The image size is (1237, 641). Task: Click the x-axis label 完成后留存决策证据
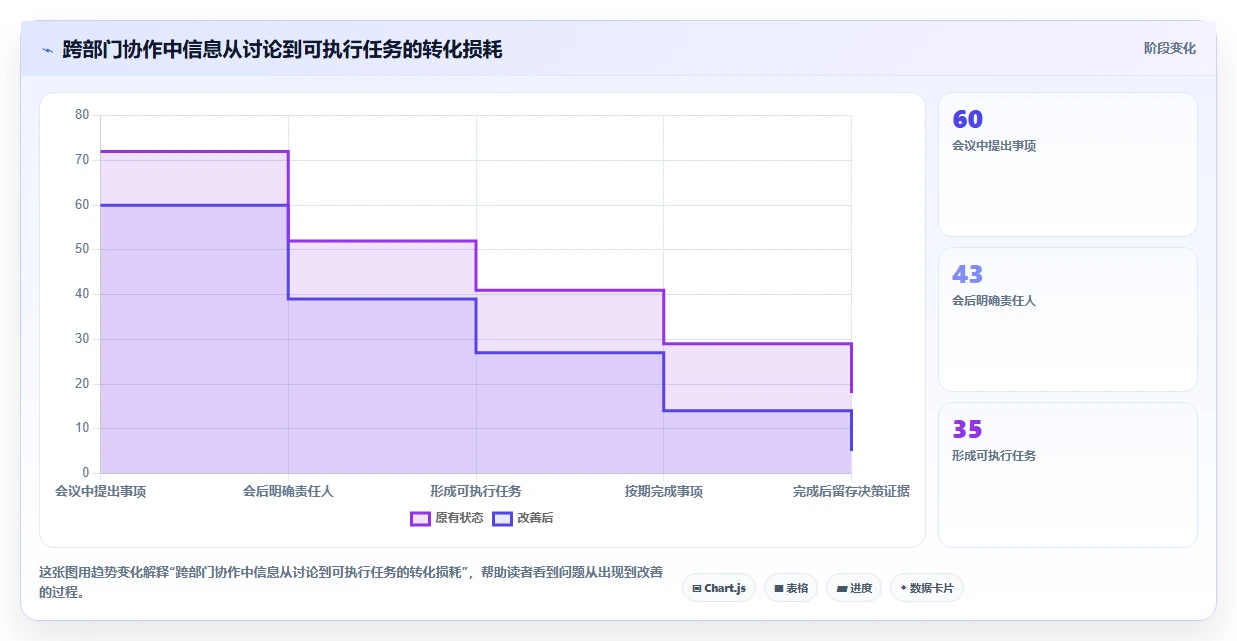[x=851, y=491]
